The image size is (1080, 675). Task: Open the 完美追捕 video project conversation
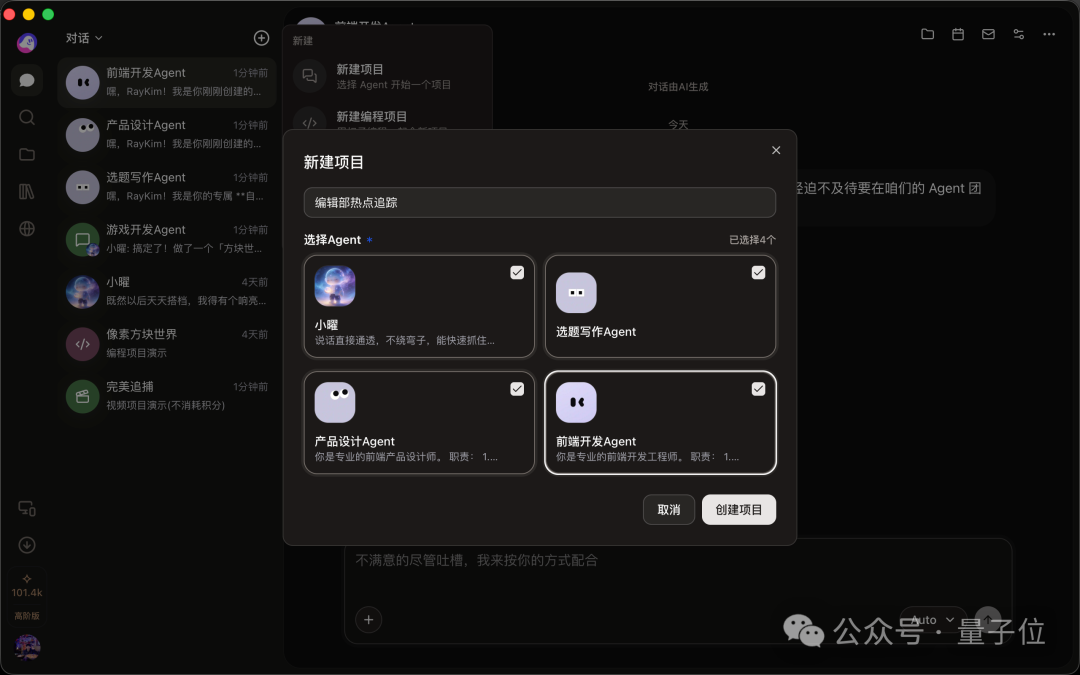(x=167, y=396)
